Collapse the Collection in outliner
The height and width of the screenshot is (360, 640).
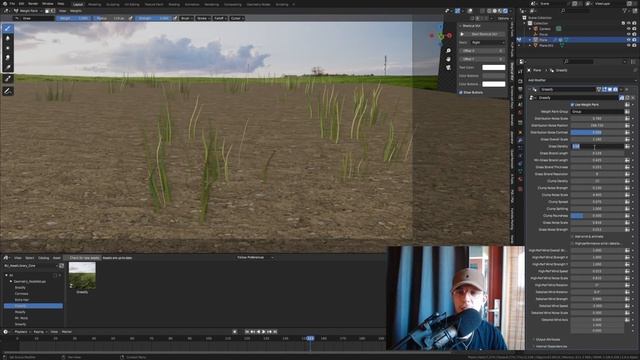point(525,23)
